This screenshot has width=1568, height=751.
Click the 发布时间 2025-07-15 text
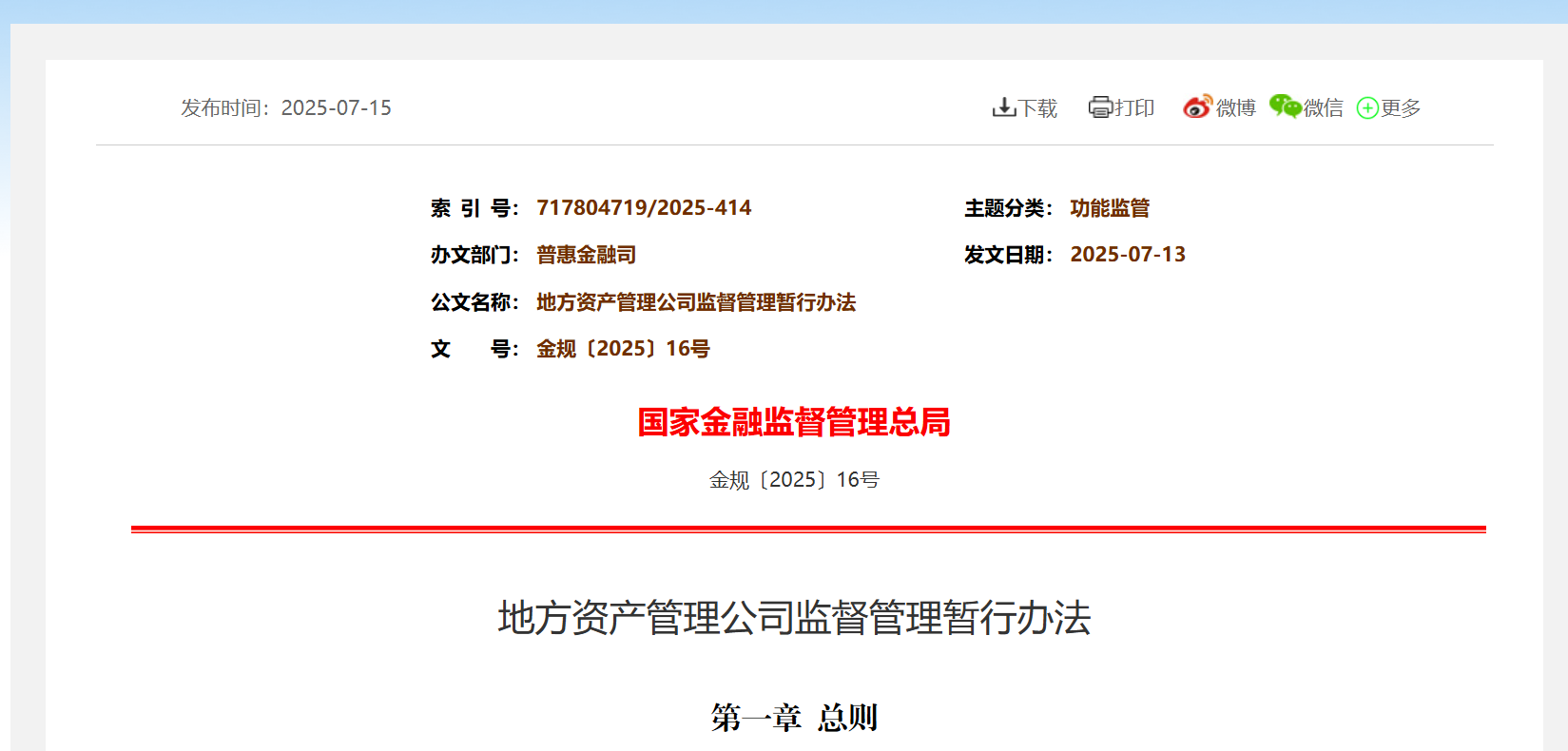pos(286,108)
